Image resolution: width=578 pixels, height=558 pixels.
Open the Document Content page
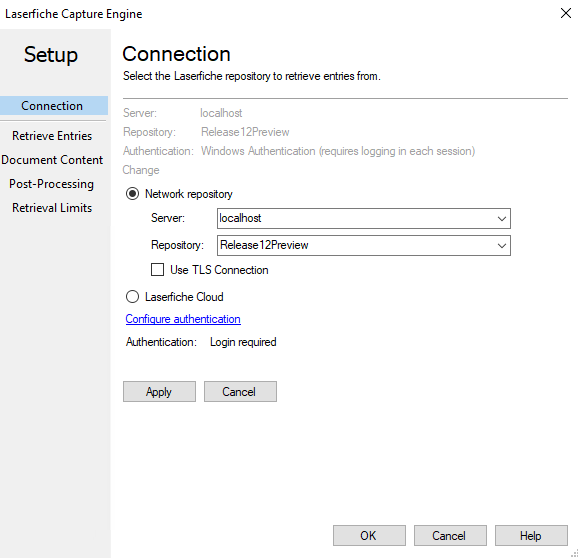[52, 160]
